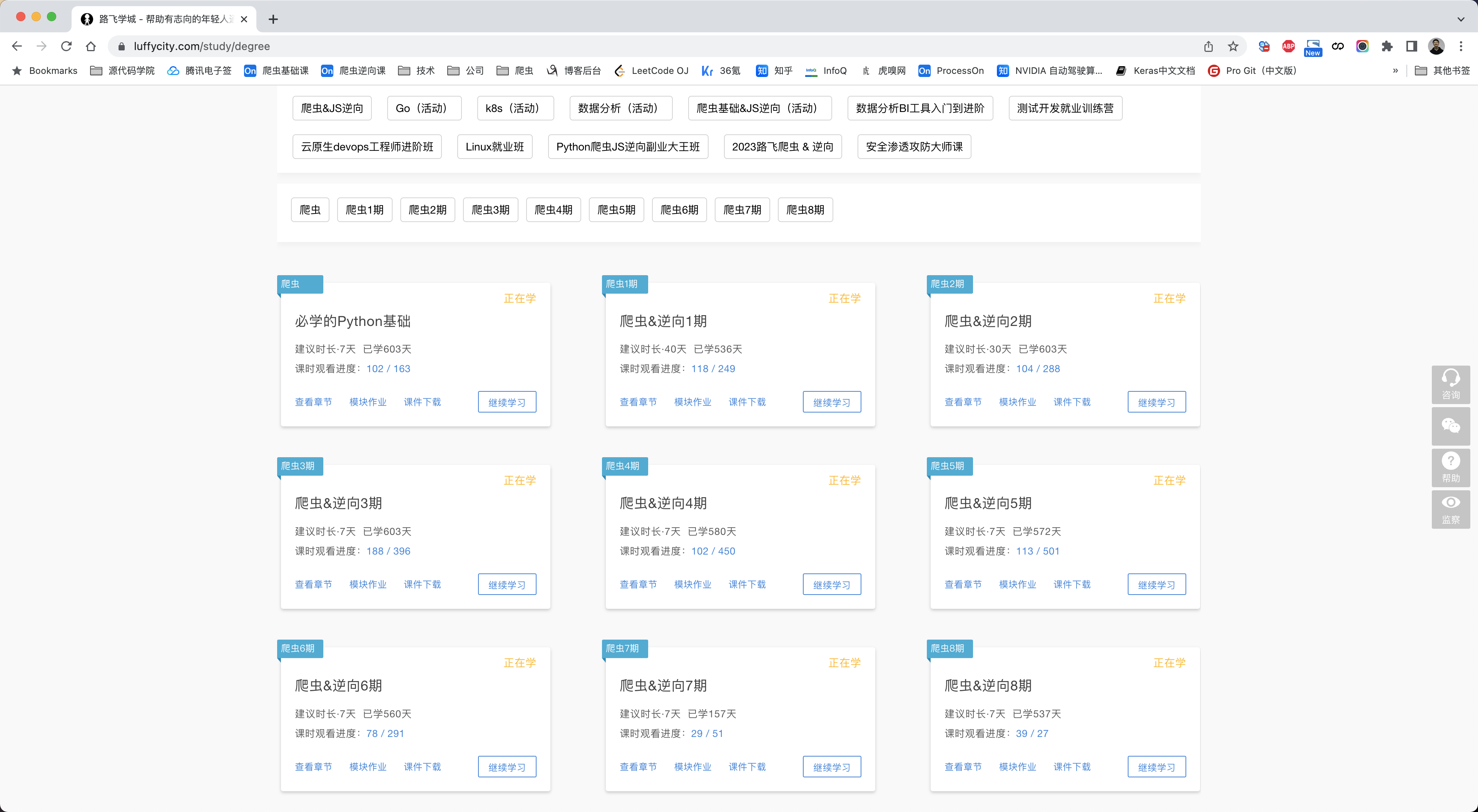This screenshot has height=812, width=1478.
Task: Open the 腾讯电子签 bookmark
Action: tap(199, 70)
